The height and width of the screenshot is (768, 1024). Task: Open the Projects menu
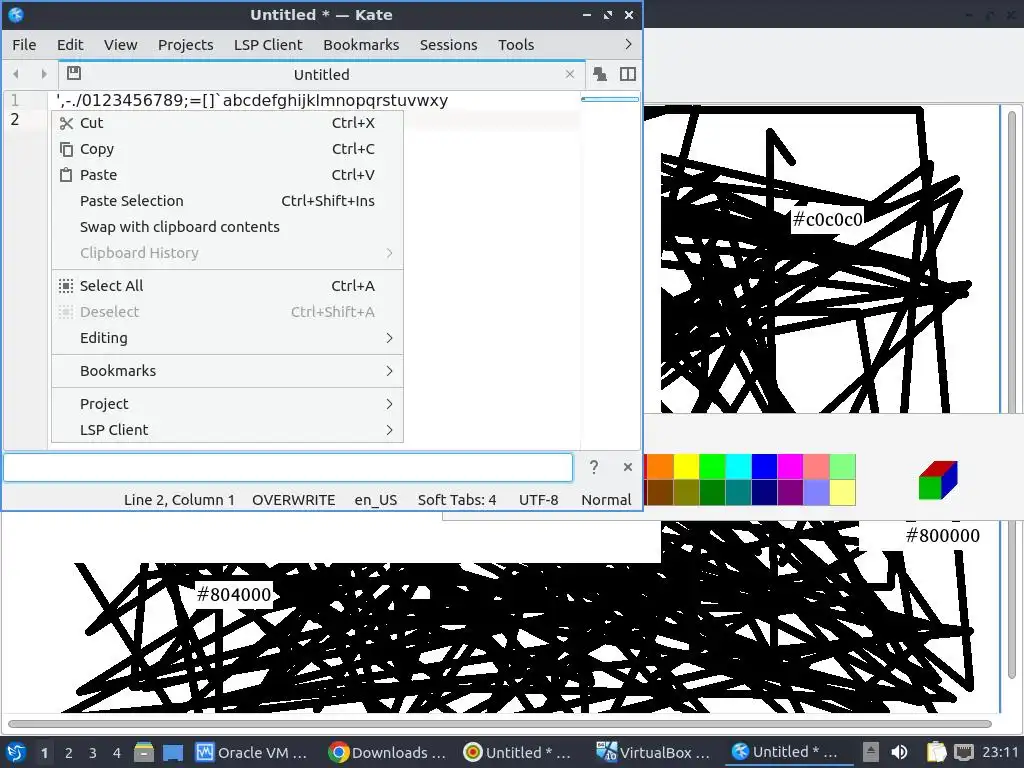click(x=185, y=44)
